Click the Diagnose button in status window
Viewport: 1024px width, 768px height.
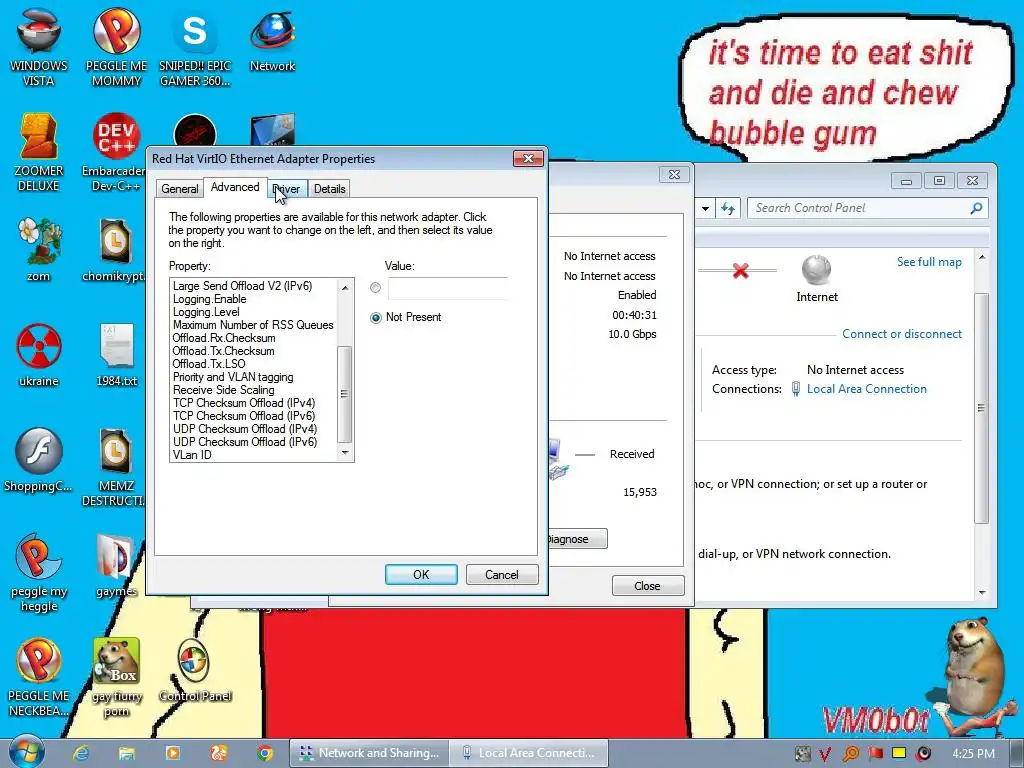[577, 539]
